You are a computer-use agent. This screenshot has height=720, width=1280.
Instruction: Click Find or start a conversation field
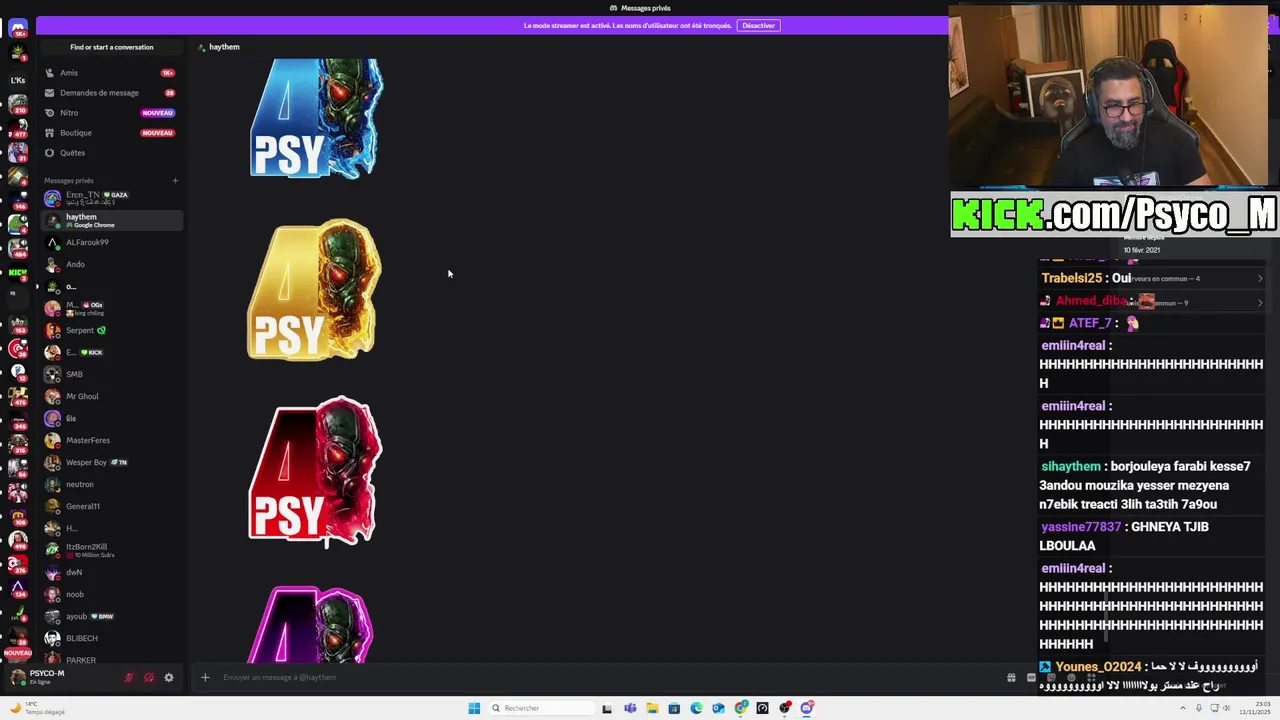click(x=112, y=47)
